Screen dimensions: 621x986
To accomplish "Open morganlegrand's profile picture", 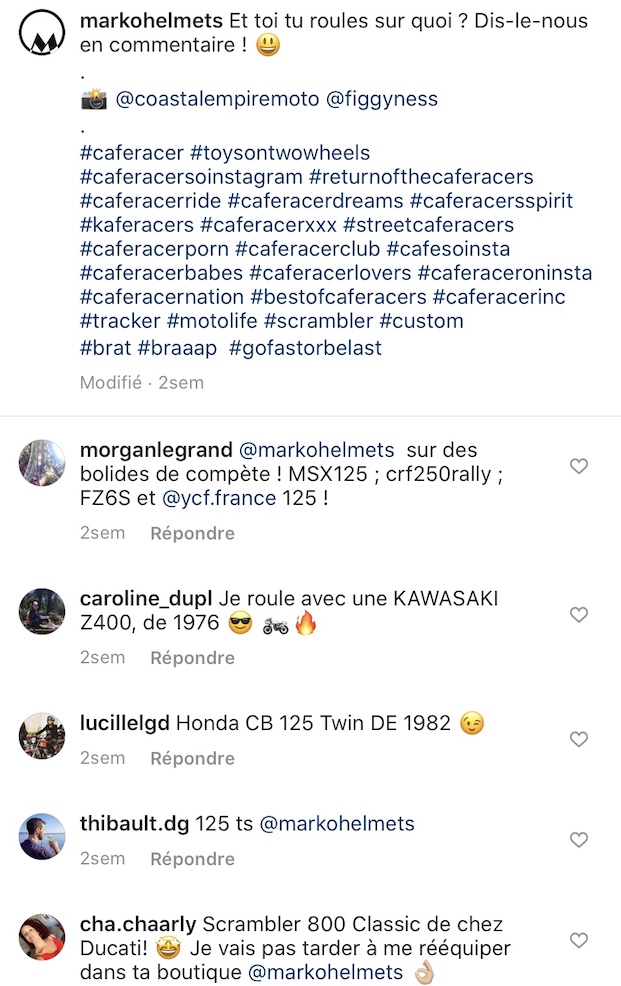I will pos(42,463).
